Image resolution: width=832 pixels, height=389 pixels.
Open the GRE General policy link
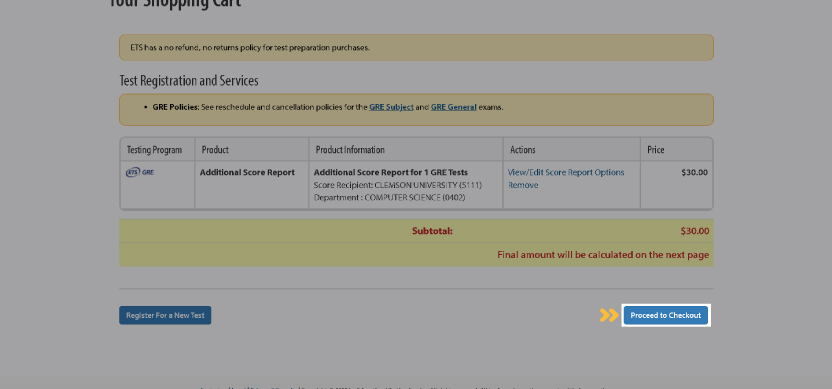pyautogui.click(x=454, y=107)
